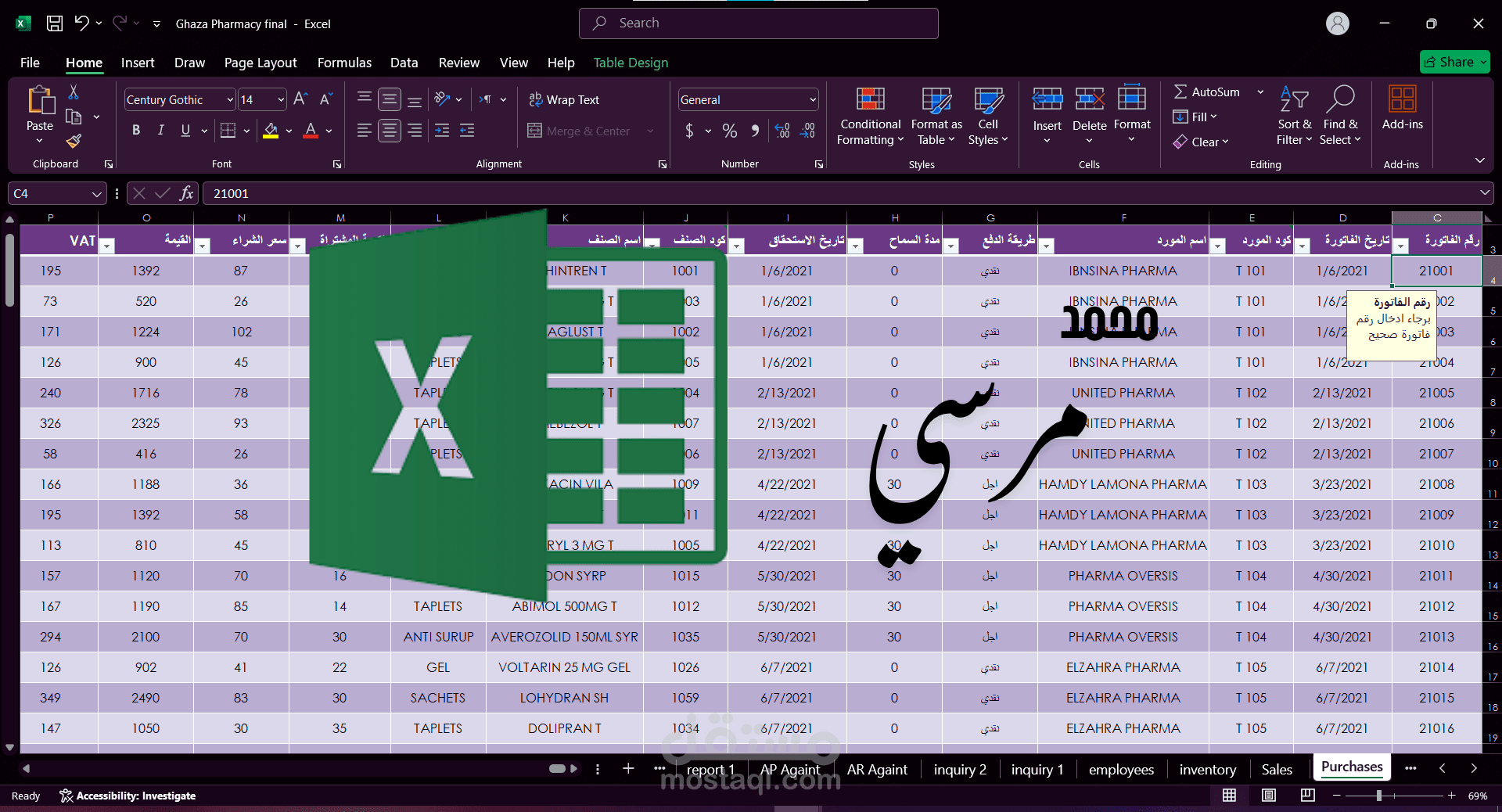Click the Insert cells icon

click(1047, 99)
